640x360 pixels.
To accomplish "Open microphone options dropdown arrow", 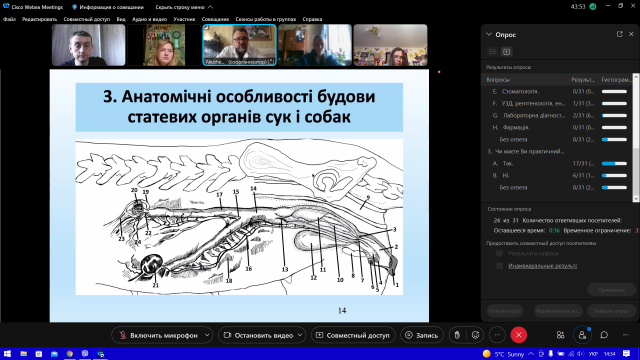I will tap(207, 335).
